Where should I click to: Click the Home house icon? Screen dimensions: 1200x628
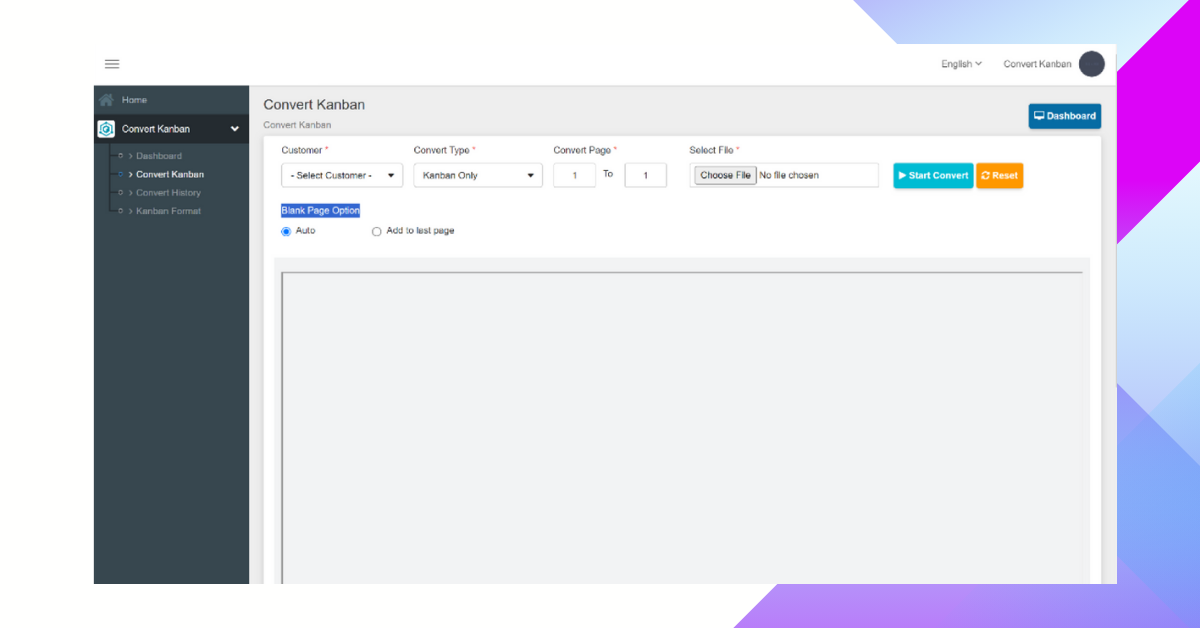106,100
